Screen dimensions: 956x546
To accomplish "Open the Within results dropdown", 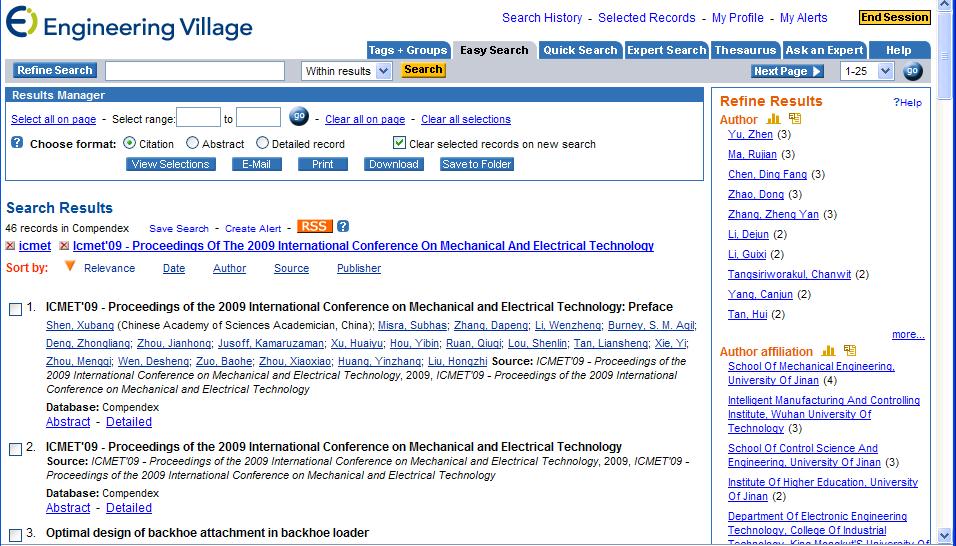I will click(x=346, y=71).
